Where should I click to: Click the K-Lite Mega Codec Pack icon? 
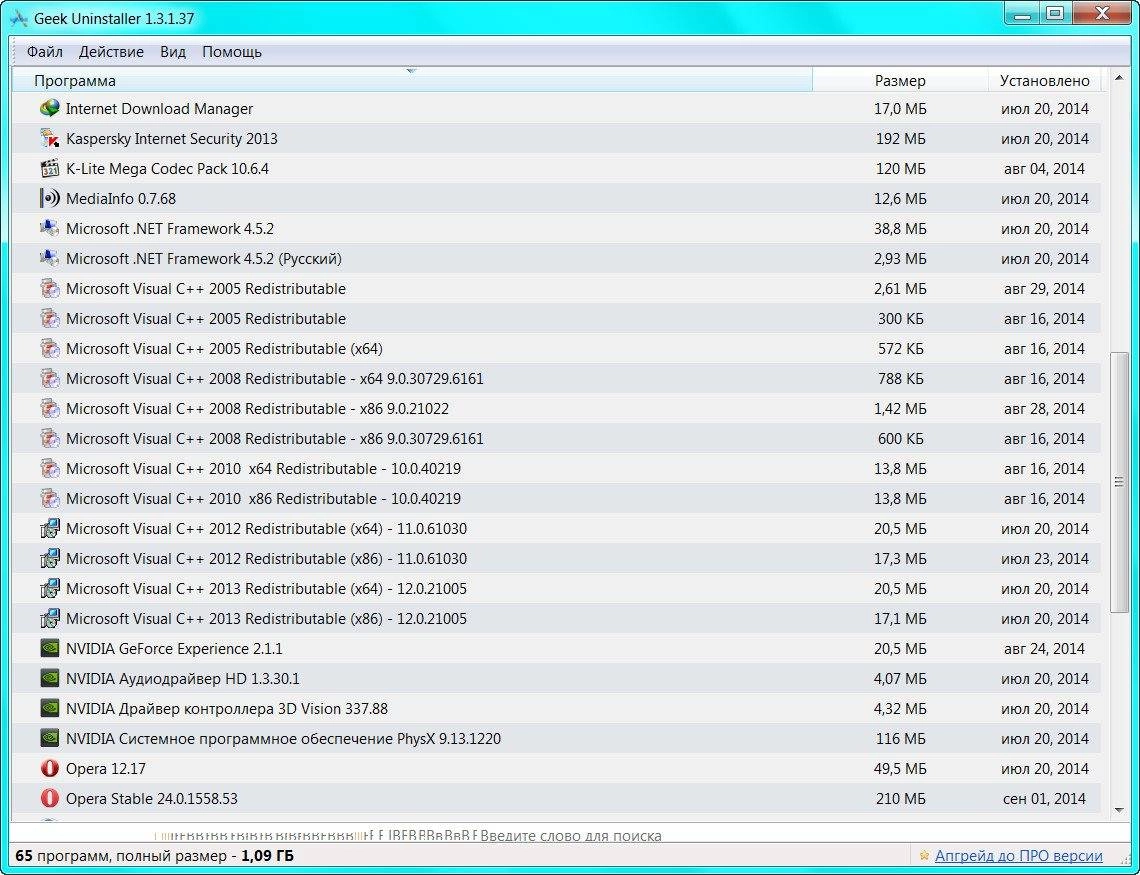[49, 169]
